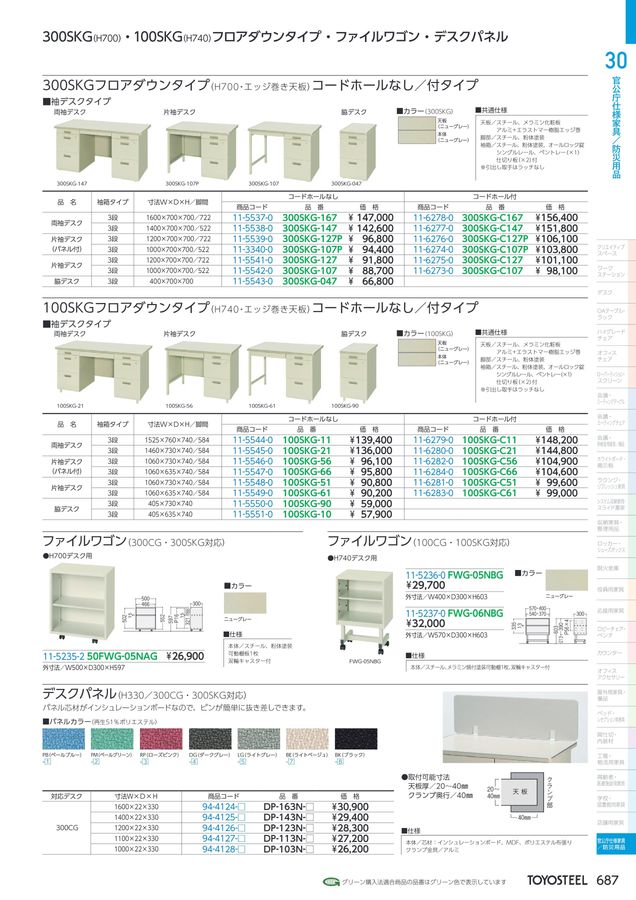
Task: Click the 300SKG-047 side desk image
Action: (358, 152)
